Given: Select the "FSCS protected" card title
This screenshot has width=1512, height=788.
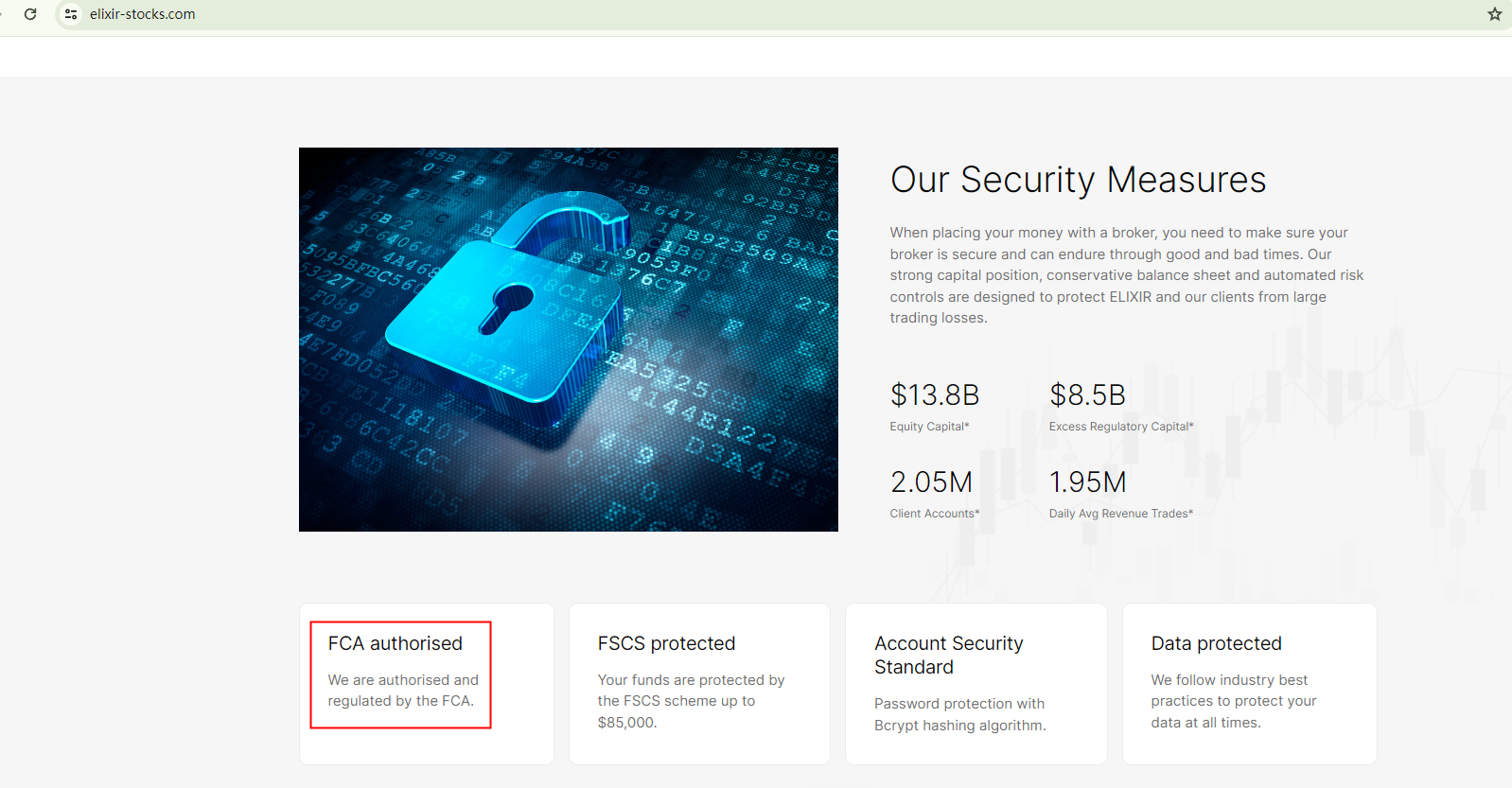Looking at the screenshot, I should (x=666, y=643).
